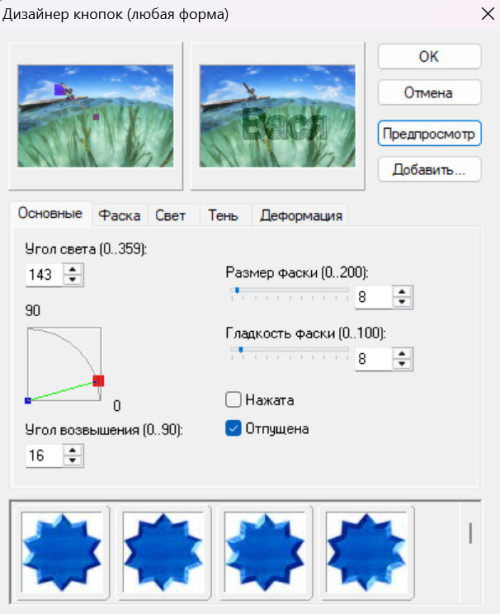Viewport: 500px width, 614px height.
Task: Click the blue origin point in angle diagram
Action: pos(28,400)
